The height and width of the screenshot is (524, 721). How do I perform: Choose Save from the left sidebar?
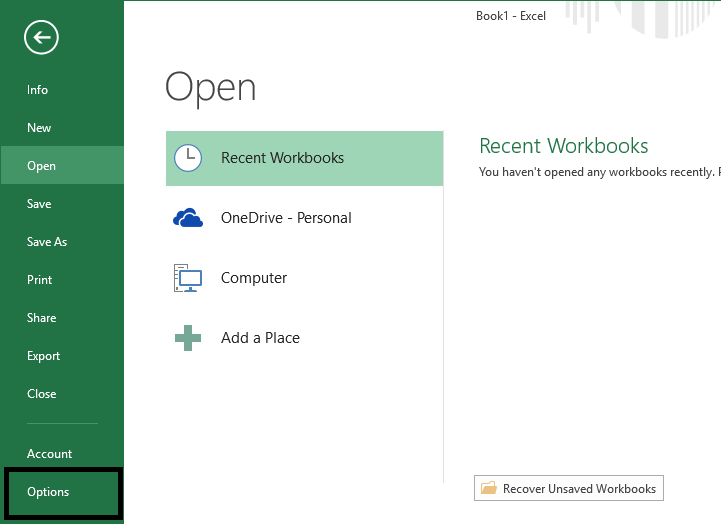(x=39, y=204)
